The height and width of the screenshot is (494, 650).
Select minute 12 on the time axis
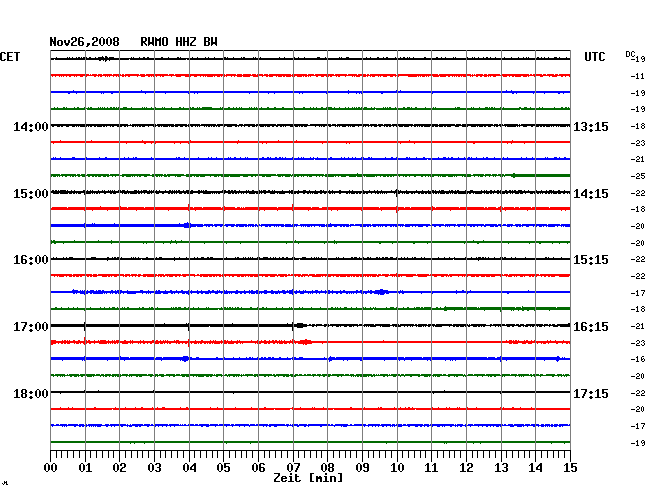466,468
